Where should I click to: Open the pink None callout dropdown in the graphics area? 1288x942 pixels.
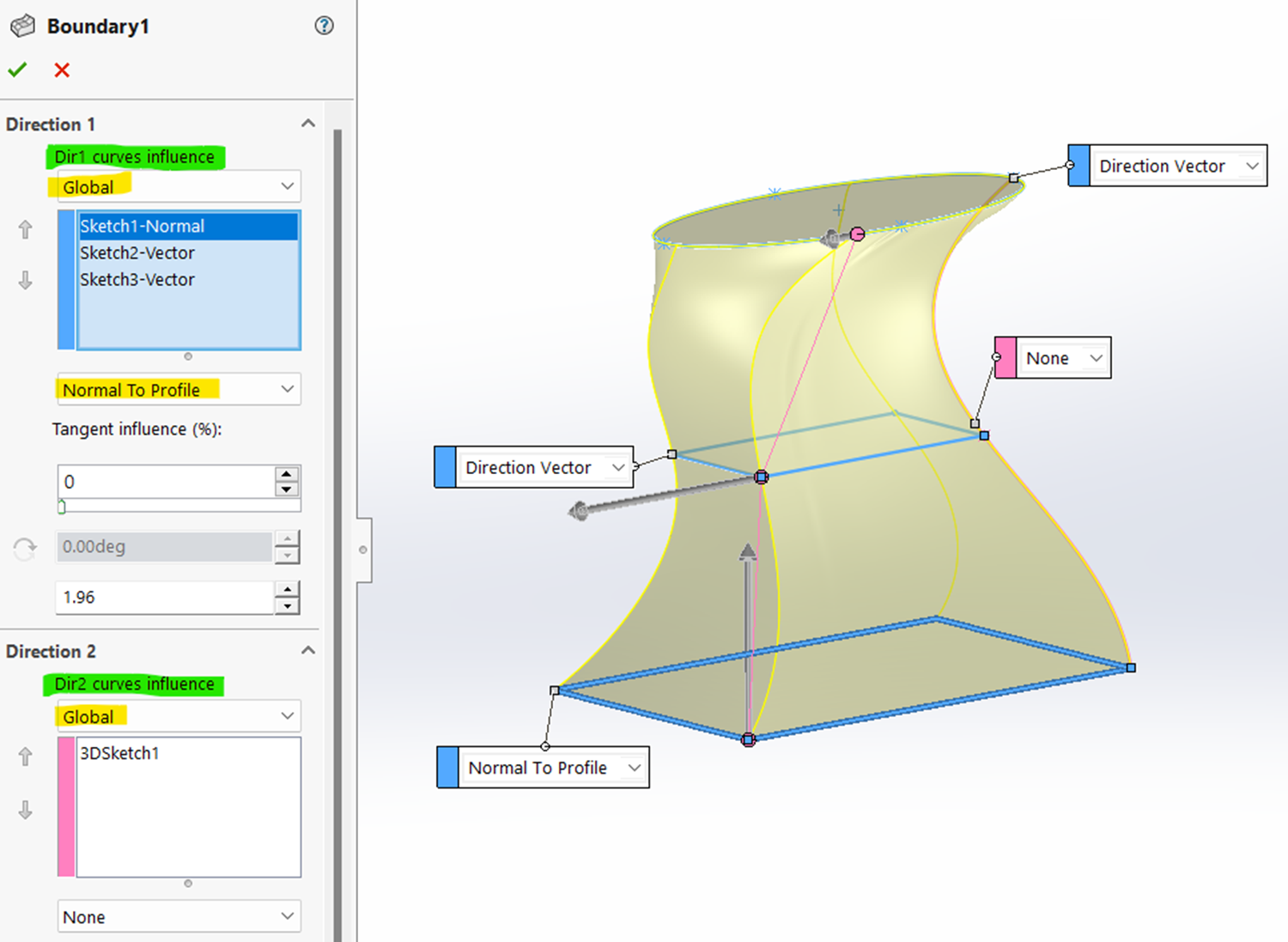1095,357
